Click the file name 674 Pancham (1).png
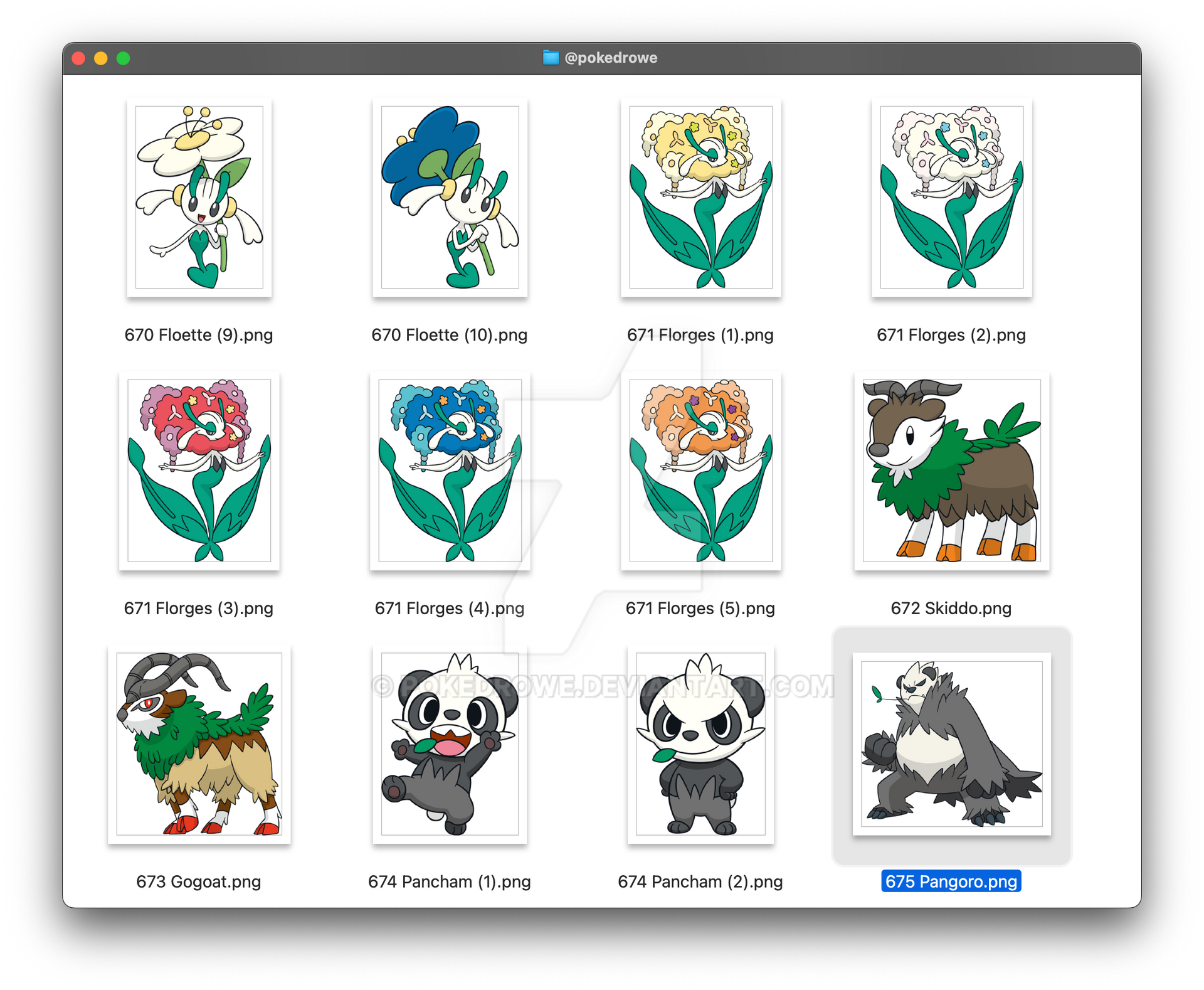 pos(450,882)
